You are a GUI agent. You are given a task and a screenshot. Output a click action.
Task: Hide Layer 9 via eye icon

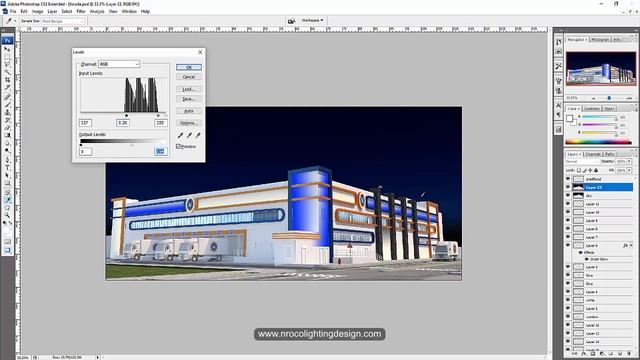pos(568,220)
